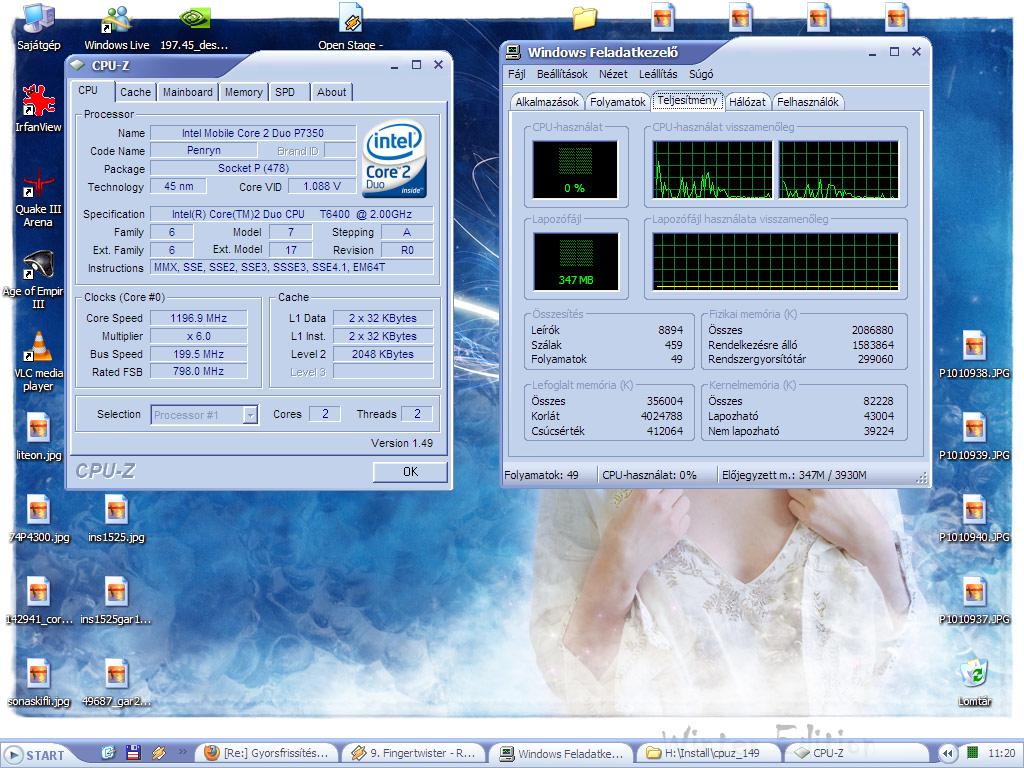Click Task Manager title bar icon
This screenshot has height=768, width=1024.
(x=513, y=52)
